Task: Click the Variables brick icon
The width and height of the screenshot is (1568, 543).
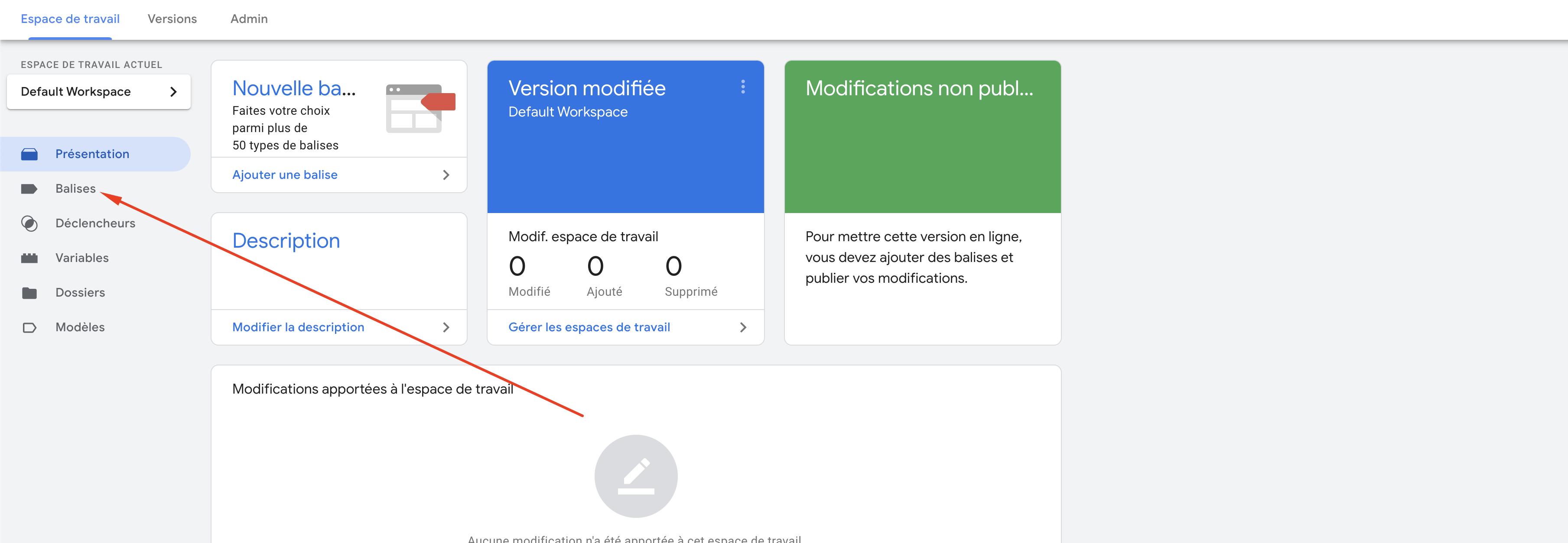Action: (29, 259)
